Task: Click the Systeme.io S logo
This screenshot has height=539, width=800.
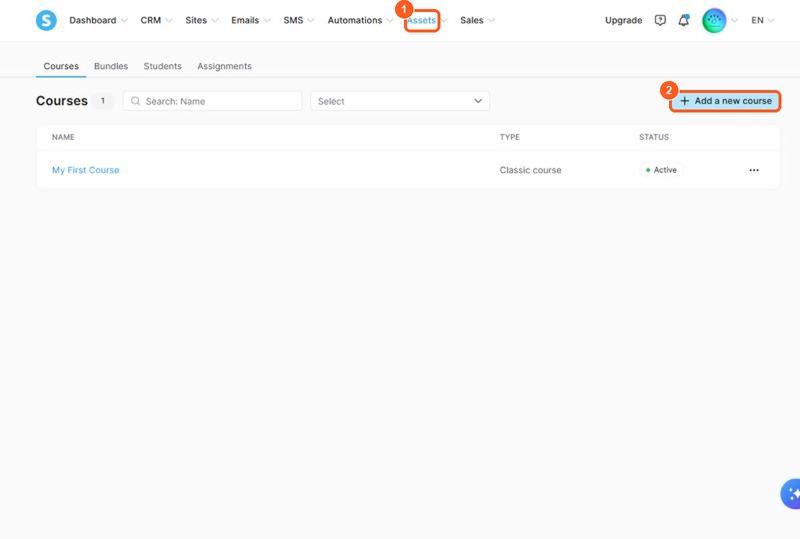Action: tap(46, 20)
